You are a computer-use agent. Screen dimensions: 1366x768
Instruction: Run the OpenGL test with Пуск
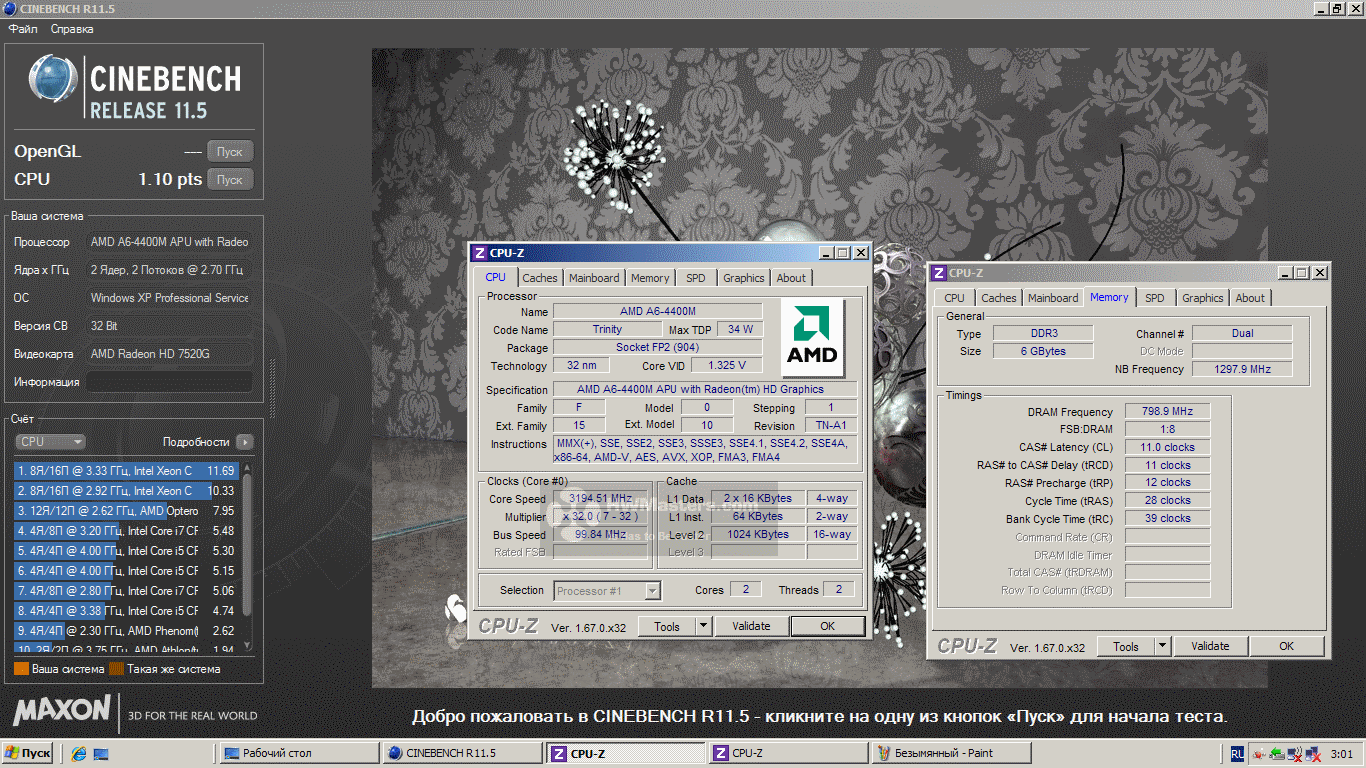pos(230,152)
